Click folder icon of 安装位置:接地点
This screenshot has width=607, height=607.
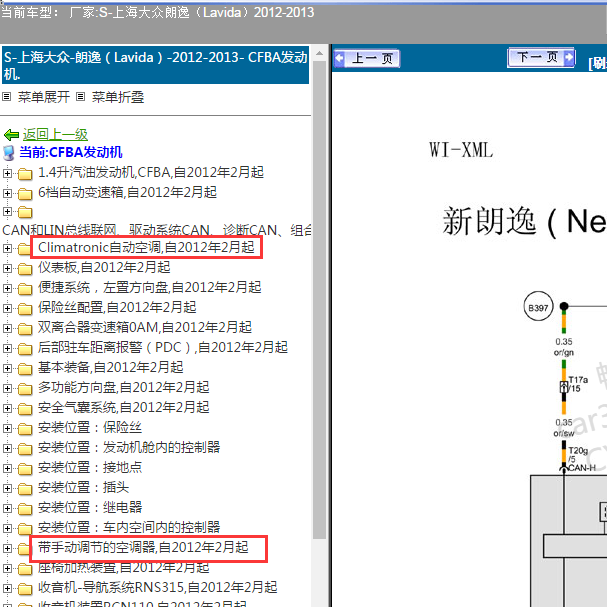(x=25, y=468)
